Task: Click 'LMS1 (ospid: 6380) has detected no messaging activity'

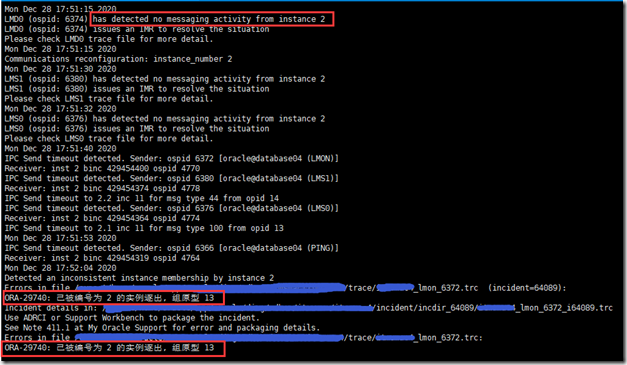Action: tap(165, 79)
